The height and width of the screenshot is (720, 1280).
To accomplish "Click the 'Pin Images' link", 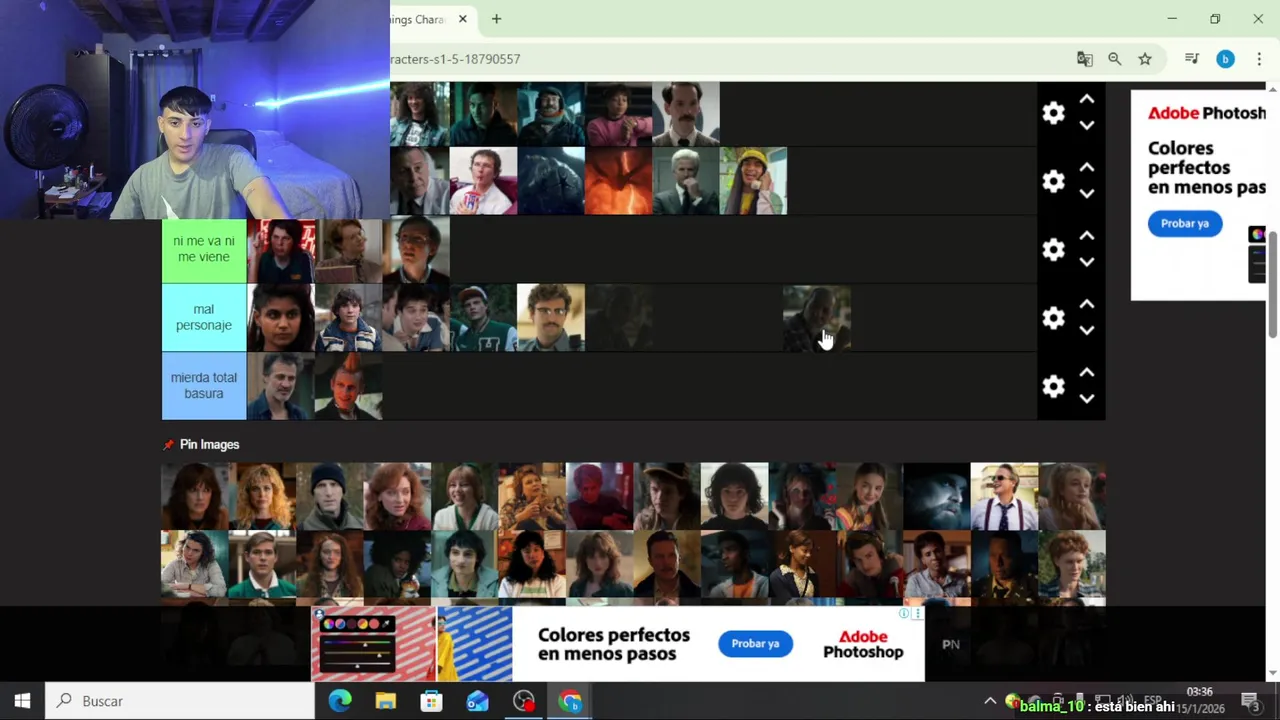I will [209, 445].
